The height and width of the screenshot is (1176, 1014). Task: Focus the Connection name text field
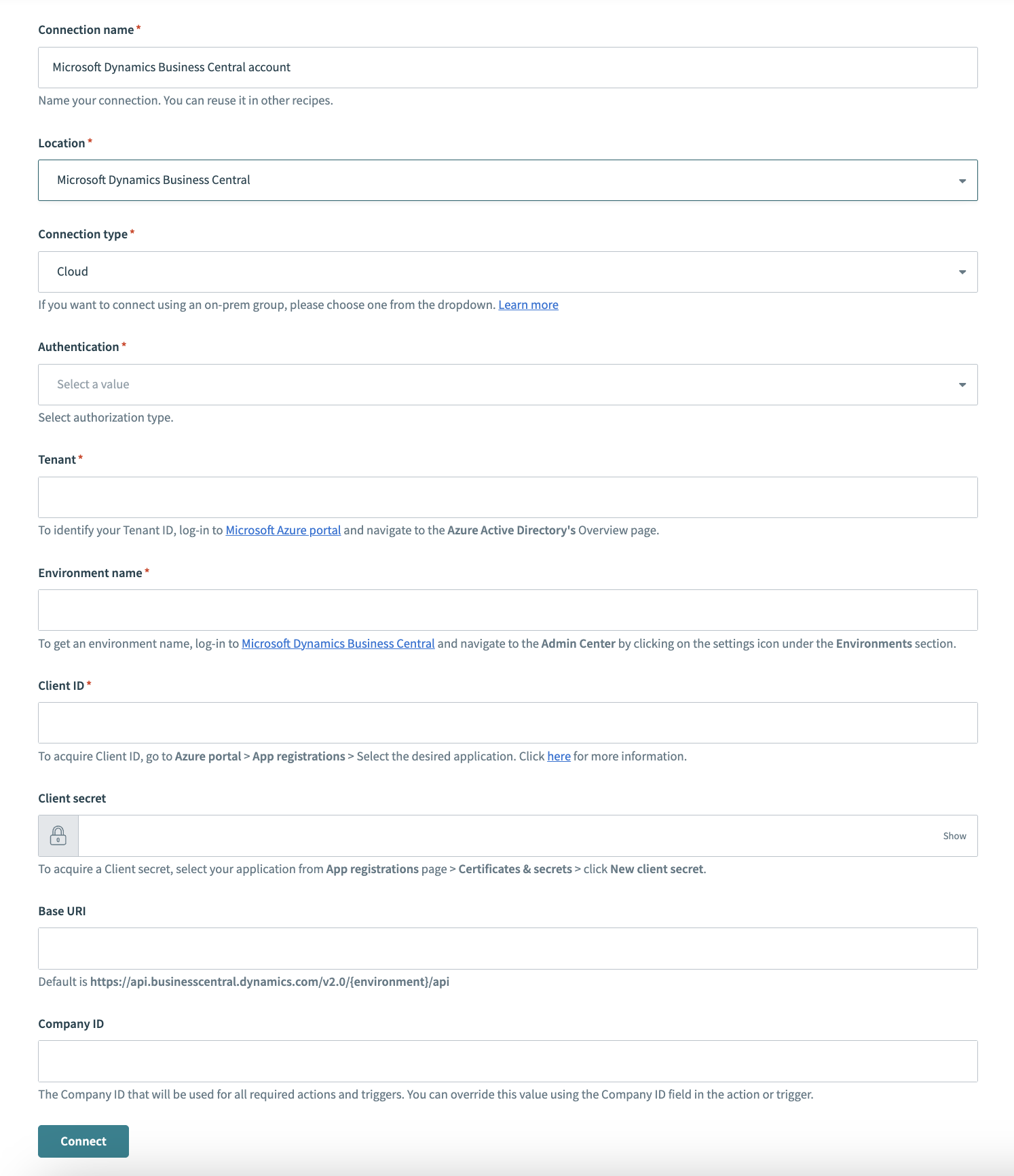pos(507,67)
